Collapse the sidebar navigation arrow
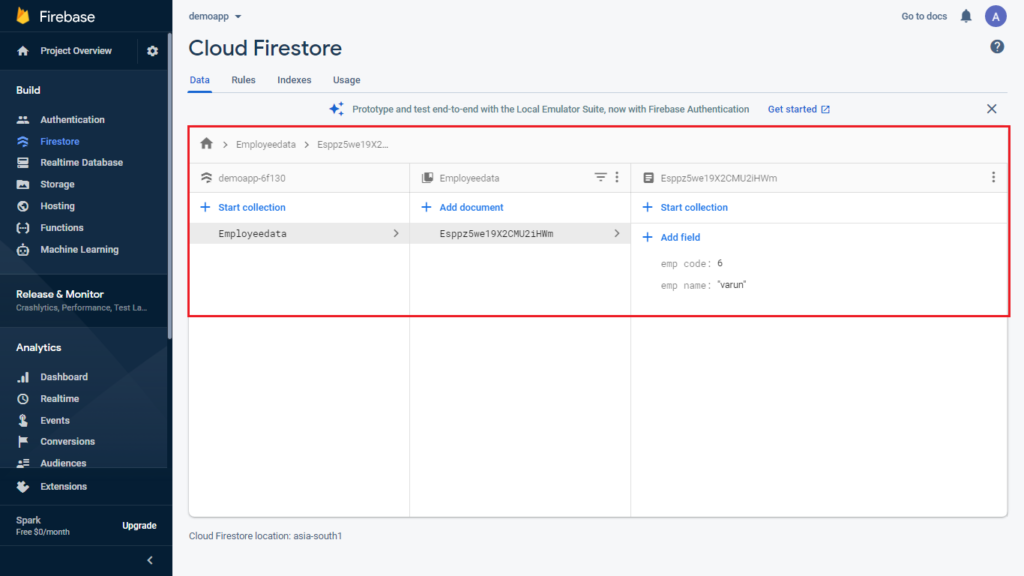The height and width of the screenshot is (576, 1024). (x=150, y=560)
